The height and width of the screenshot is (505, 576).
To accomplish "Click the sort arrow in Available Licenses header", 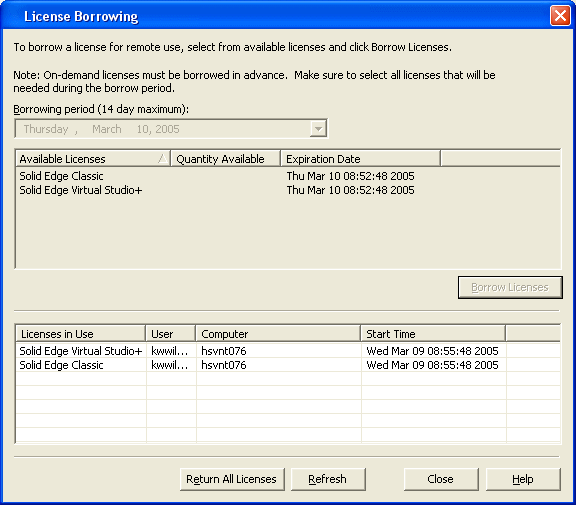I will click(x=162, y=159).
